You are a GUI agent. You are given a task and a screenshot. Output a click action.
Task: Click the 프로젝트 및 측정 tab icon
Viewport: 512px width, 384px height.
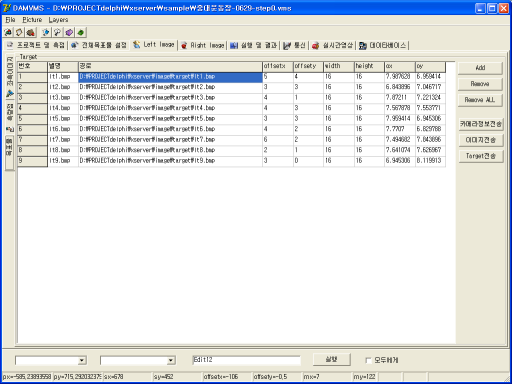(x=10, y=45)
